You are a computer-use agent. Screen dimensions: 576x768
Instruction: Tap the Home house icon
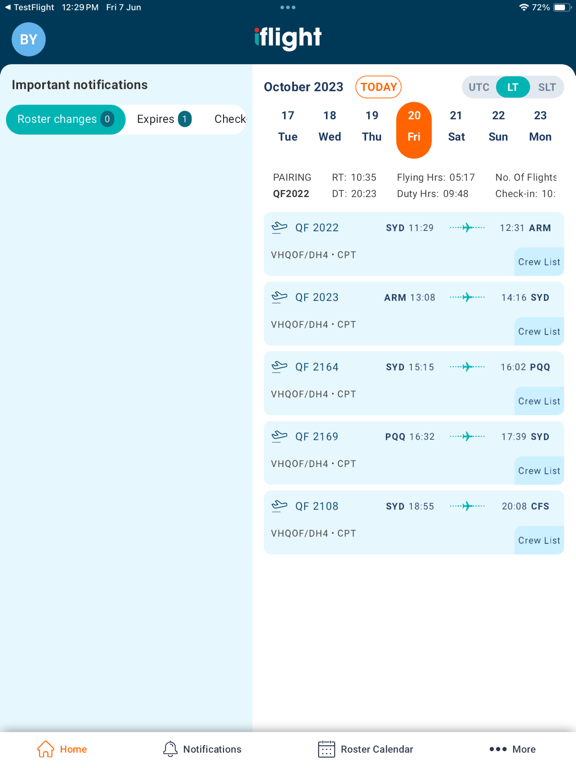pos(46,749)
